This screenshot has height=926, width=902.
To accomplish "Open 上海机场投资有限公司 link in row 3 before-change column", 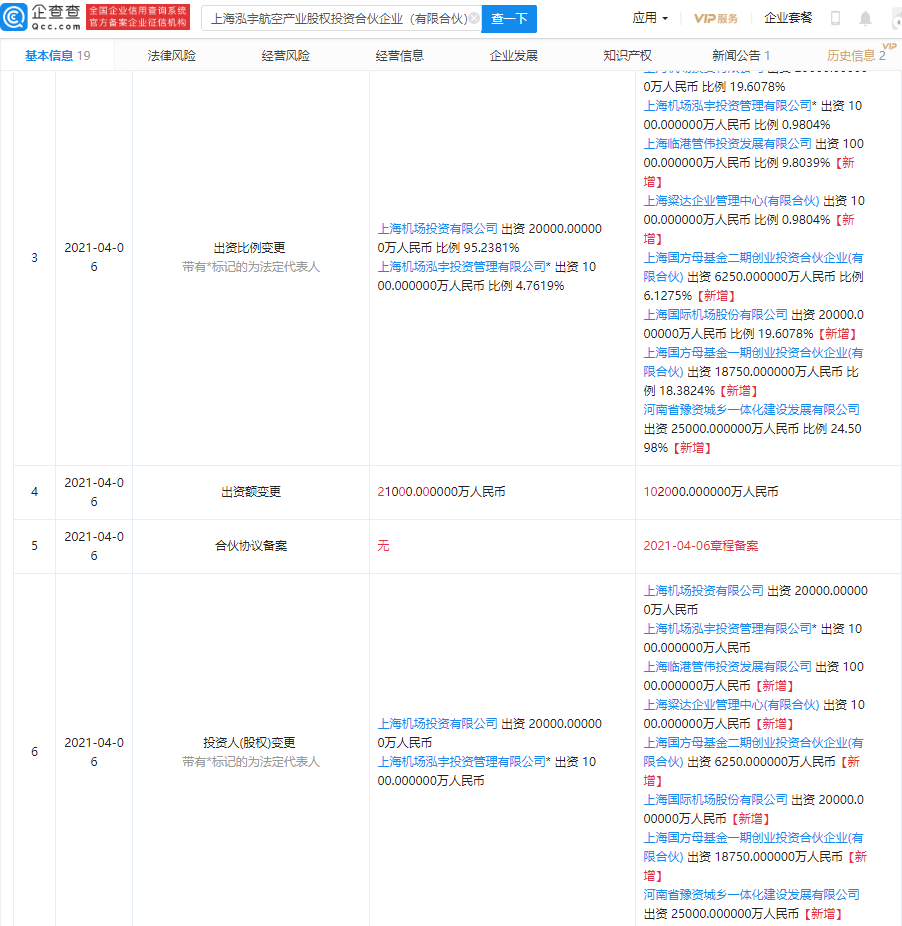I will (x=438, y=229).
